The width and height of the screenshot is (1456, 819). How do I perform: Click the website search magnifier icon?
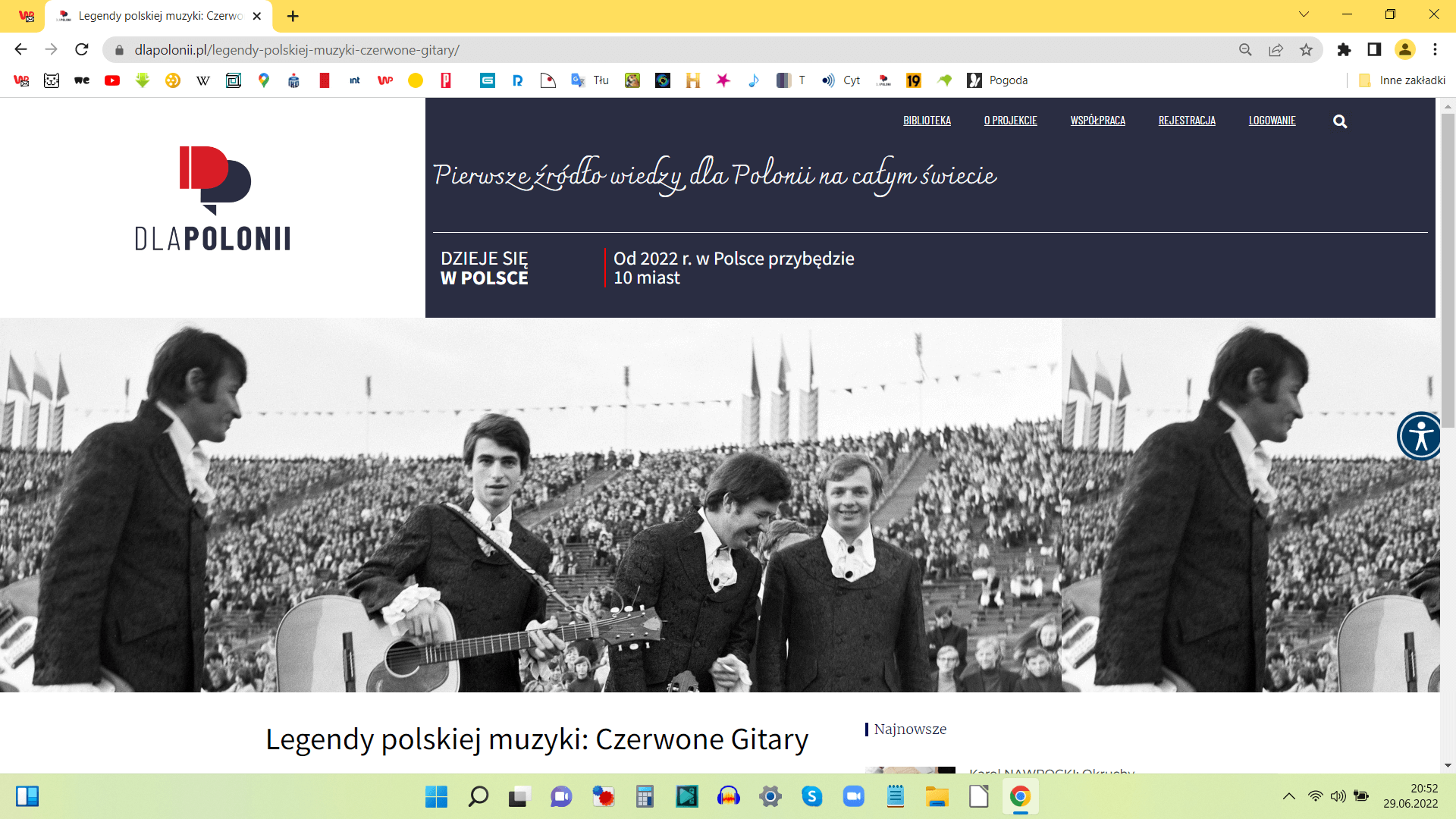point(1340,121)
